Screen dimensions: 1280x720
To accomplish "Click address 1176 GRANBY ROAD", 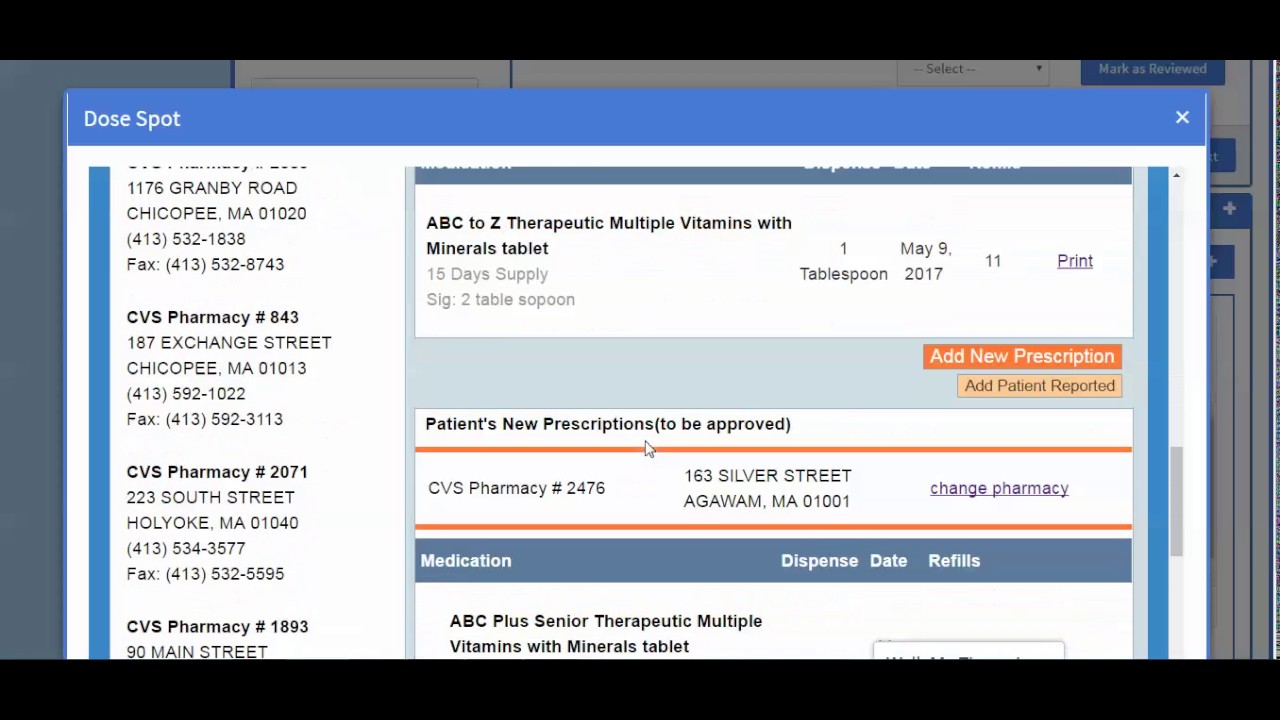I will click(x=211, y=188).
